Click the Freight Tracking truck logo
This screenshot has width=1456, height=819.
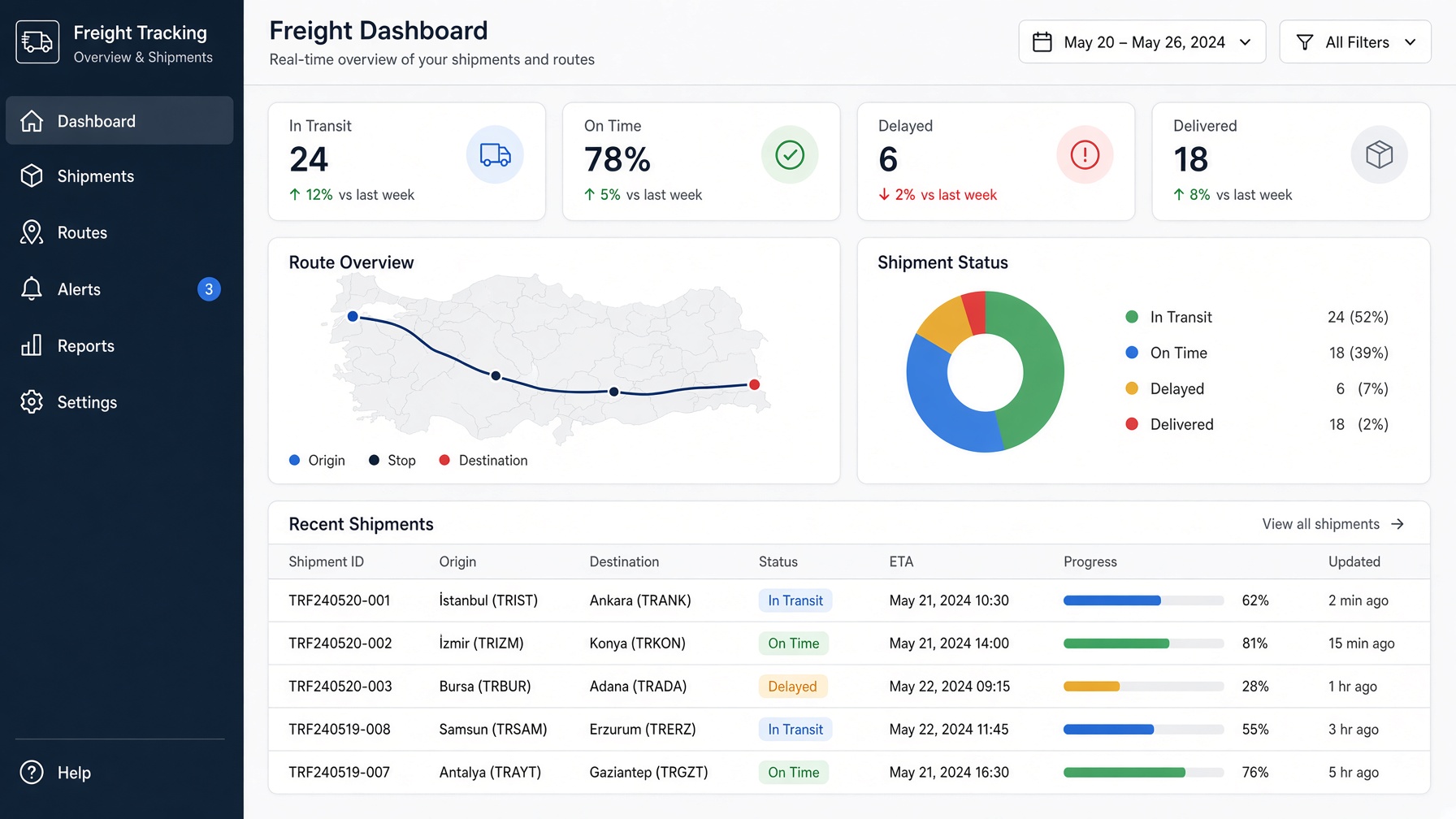(37, 42)
